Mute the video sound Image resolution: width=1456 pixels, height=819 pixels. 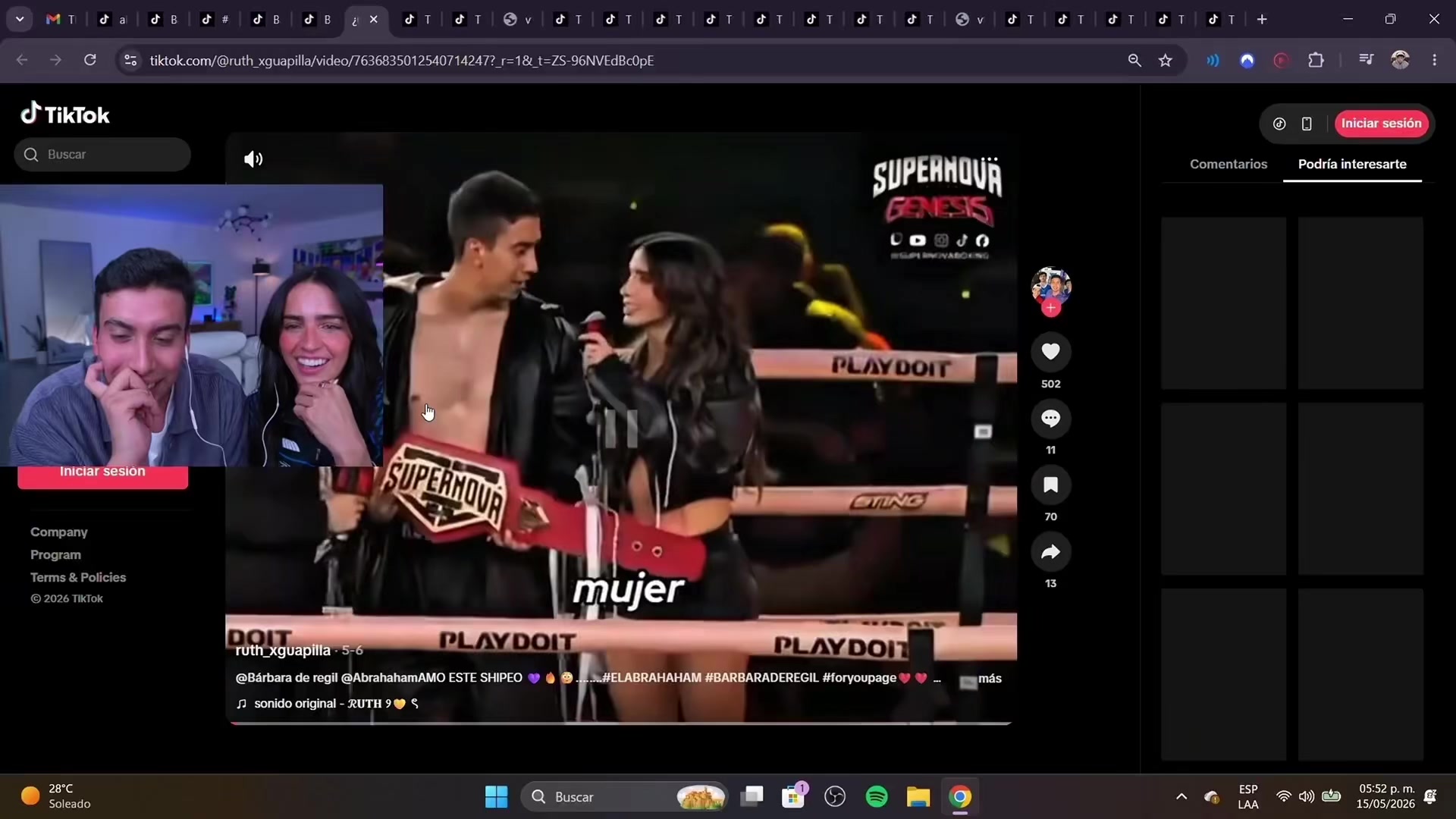[253, 158]
